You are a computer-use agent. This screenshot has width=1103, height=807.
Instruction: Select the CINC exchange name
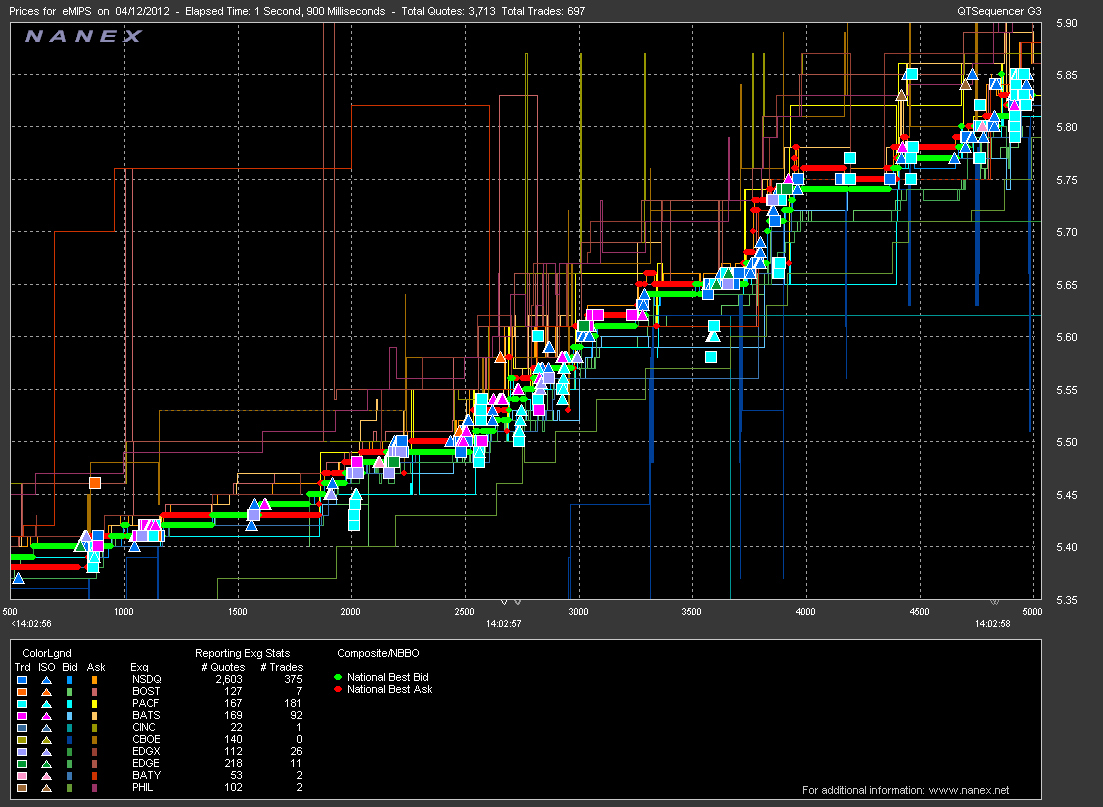point(144,727)
